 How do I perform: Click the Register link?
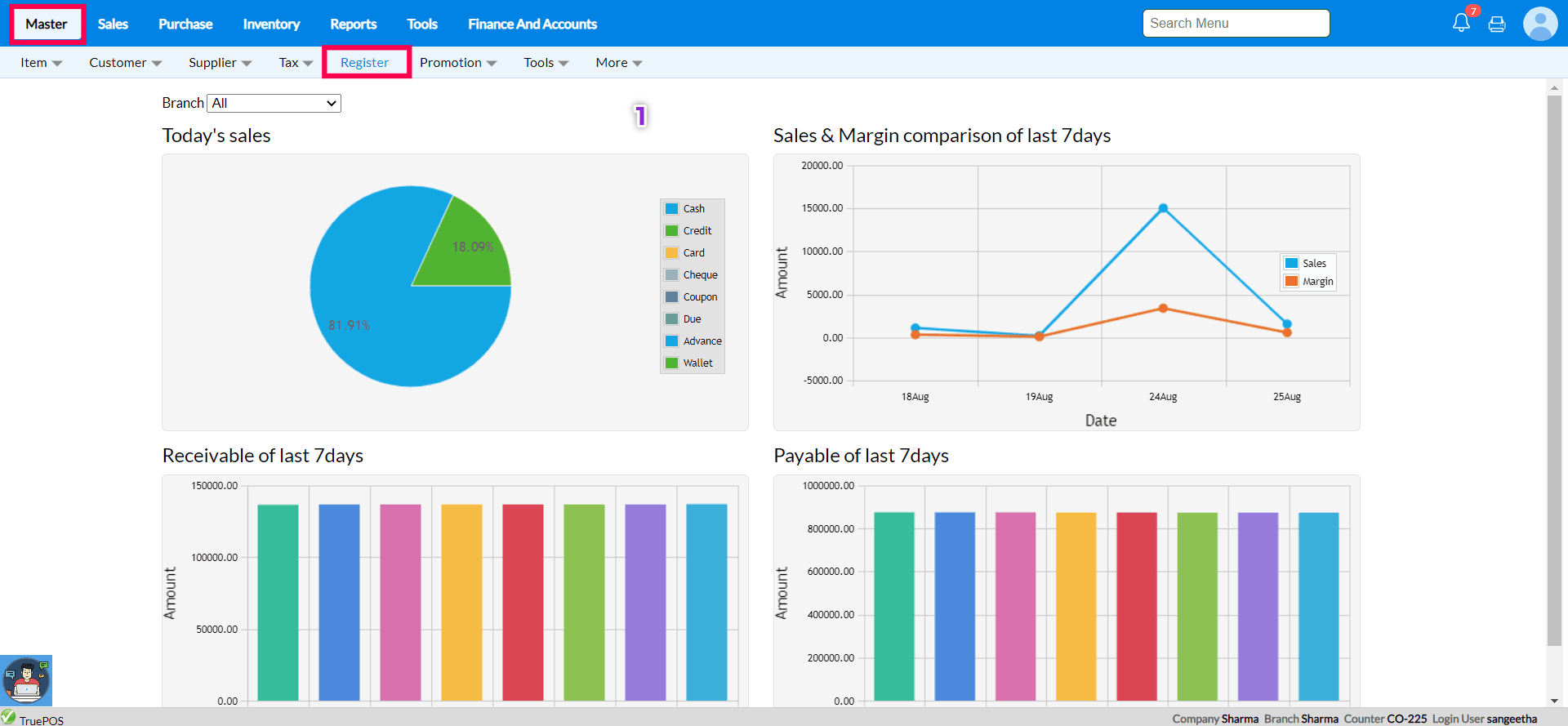click(364, 63)
